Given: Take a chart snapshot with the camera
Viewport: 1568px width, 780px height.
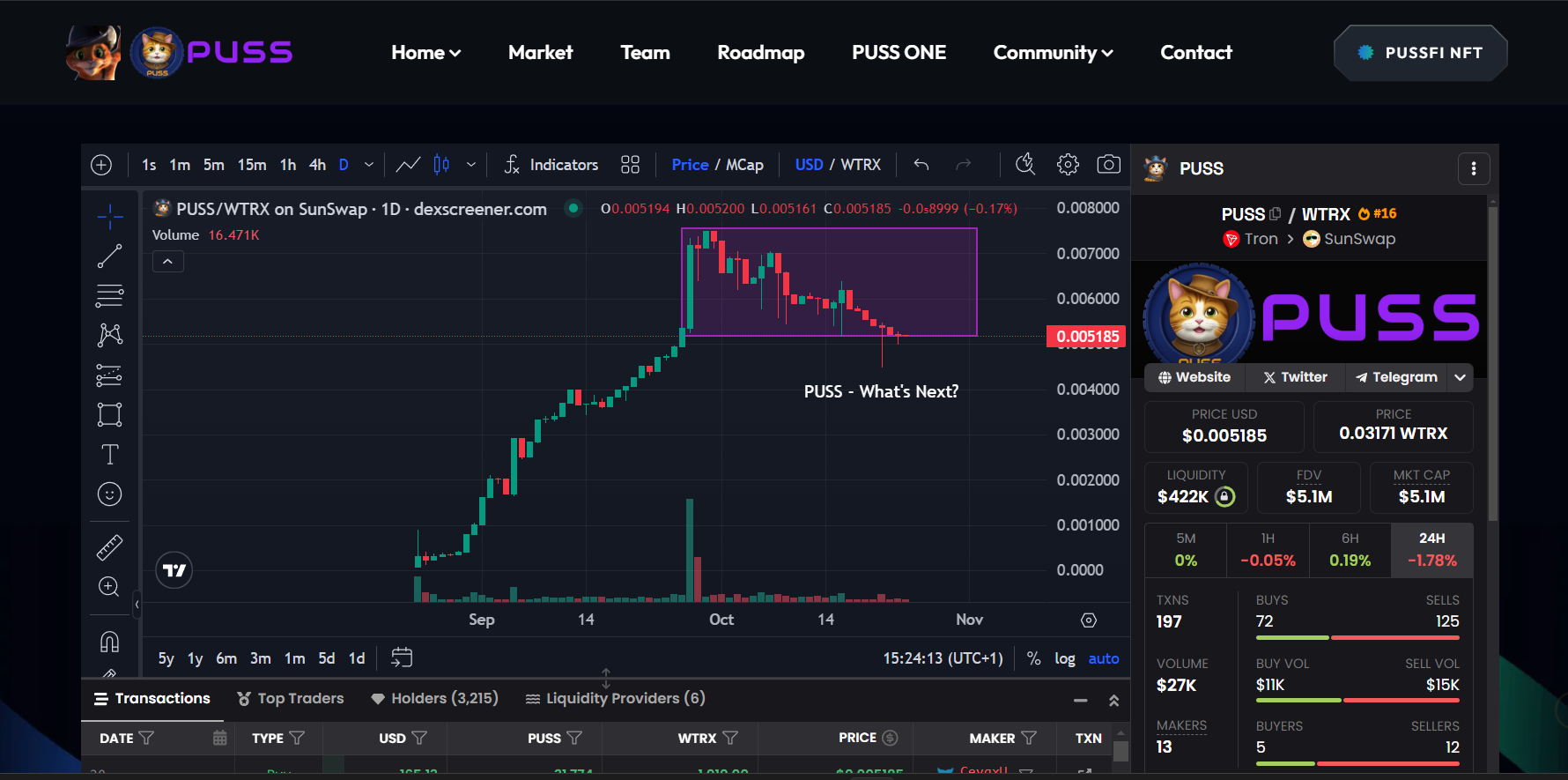Looking at the screenshot, I should [1109, 165].
